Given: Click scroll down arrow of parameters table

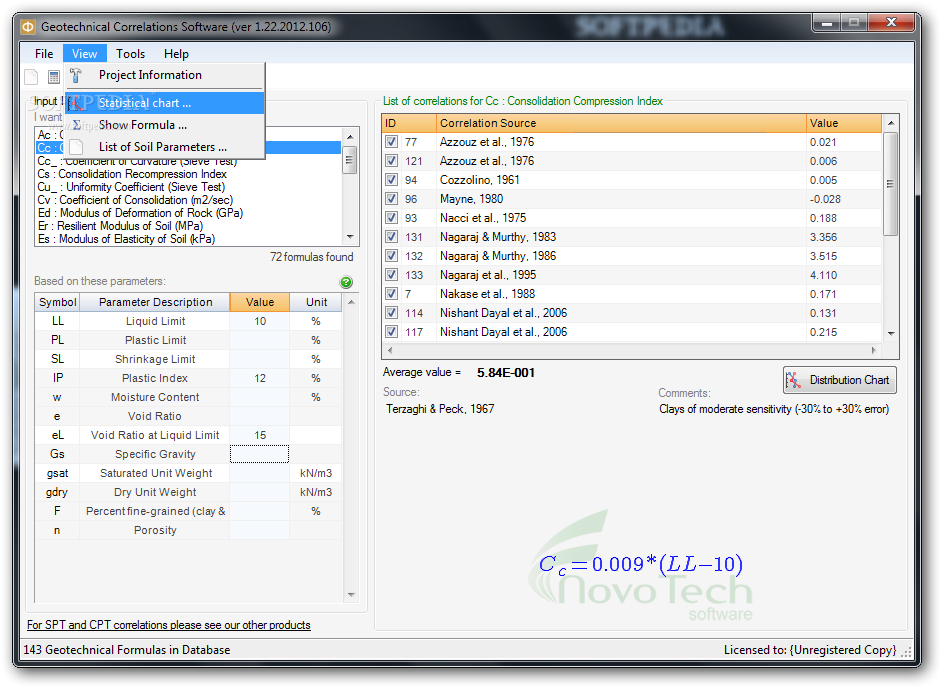Looking at the screenshot, I should (x=351, y=595).
